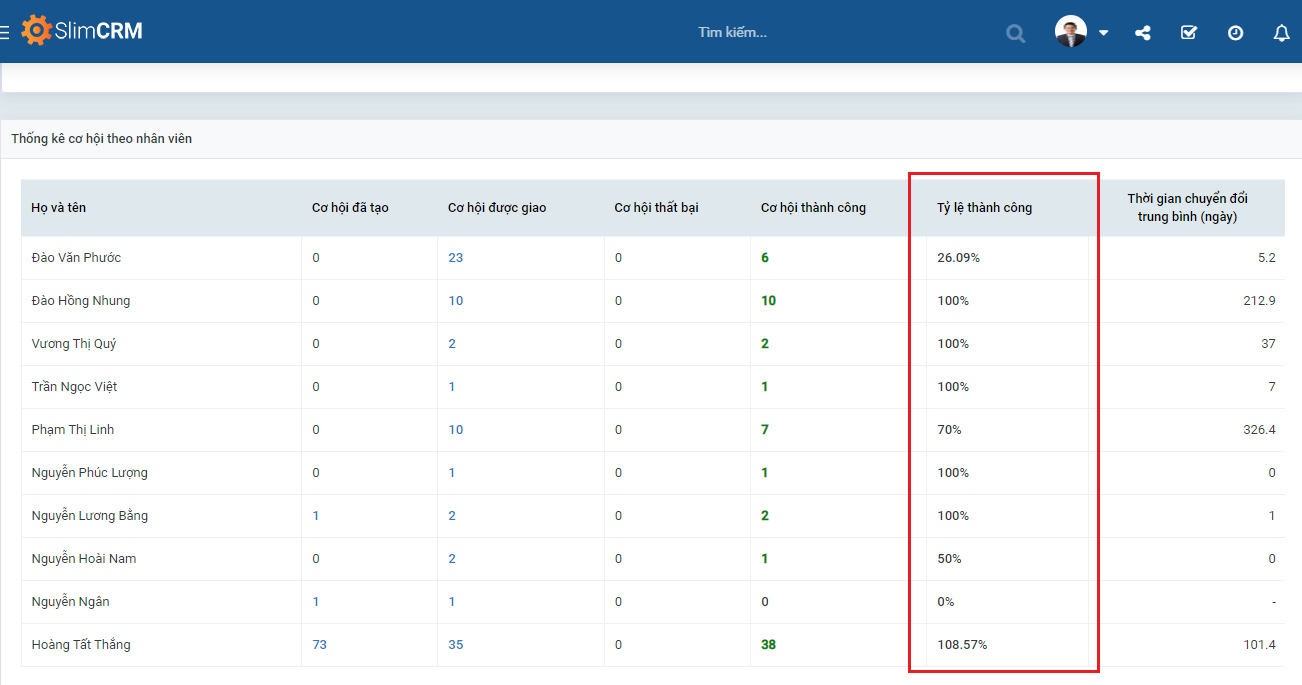Open assigned count 1 for Trần Ngọc Việt
1302x685 pixels.
click(452, 387)
